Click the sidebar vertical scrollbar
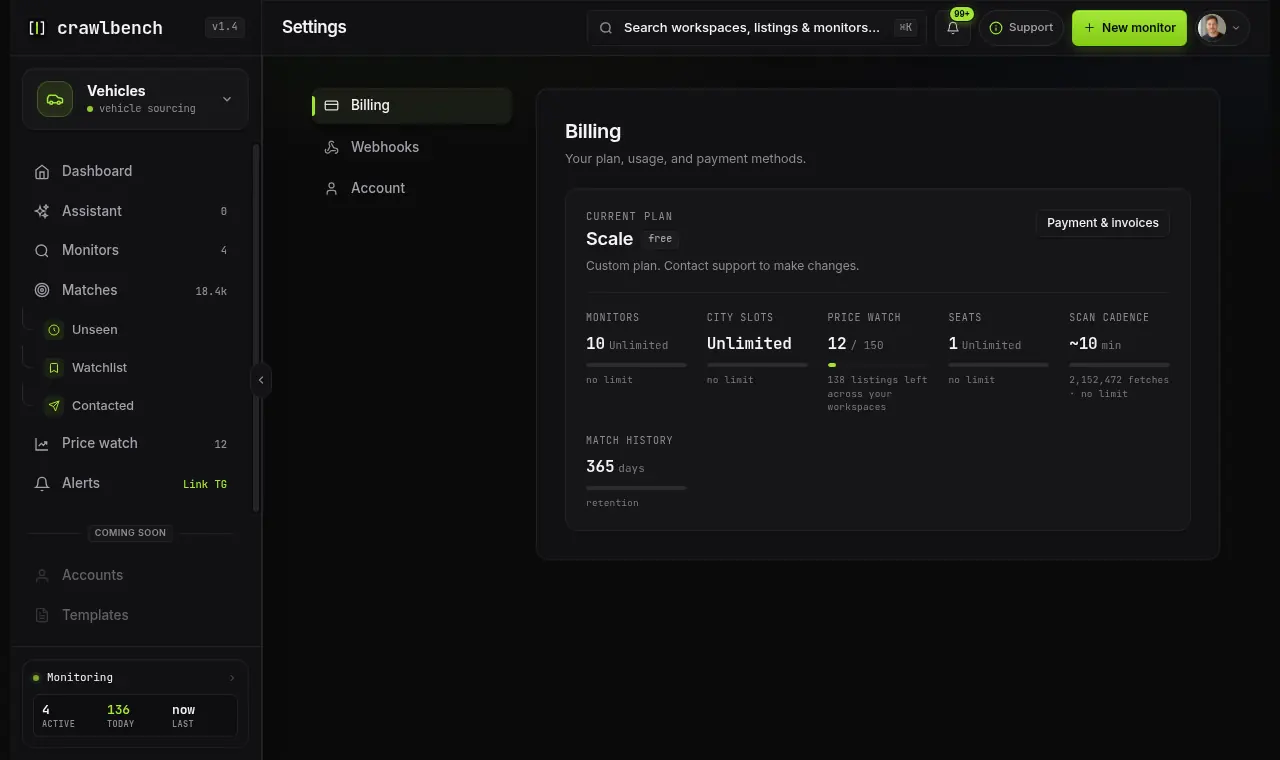The width and height of the screenshot is (1280, 760). 255,328
